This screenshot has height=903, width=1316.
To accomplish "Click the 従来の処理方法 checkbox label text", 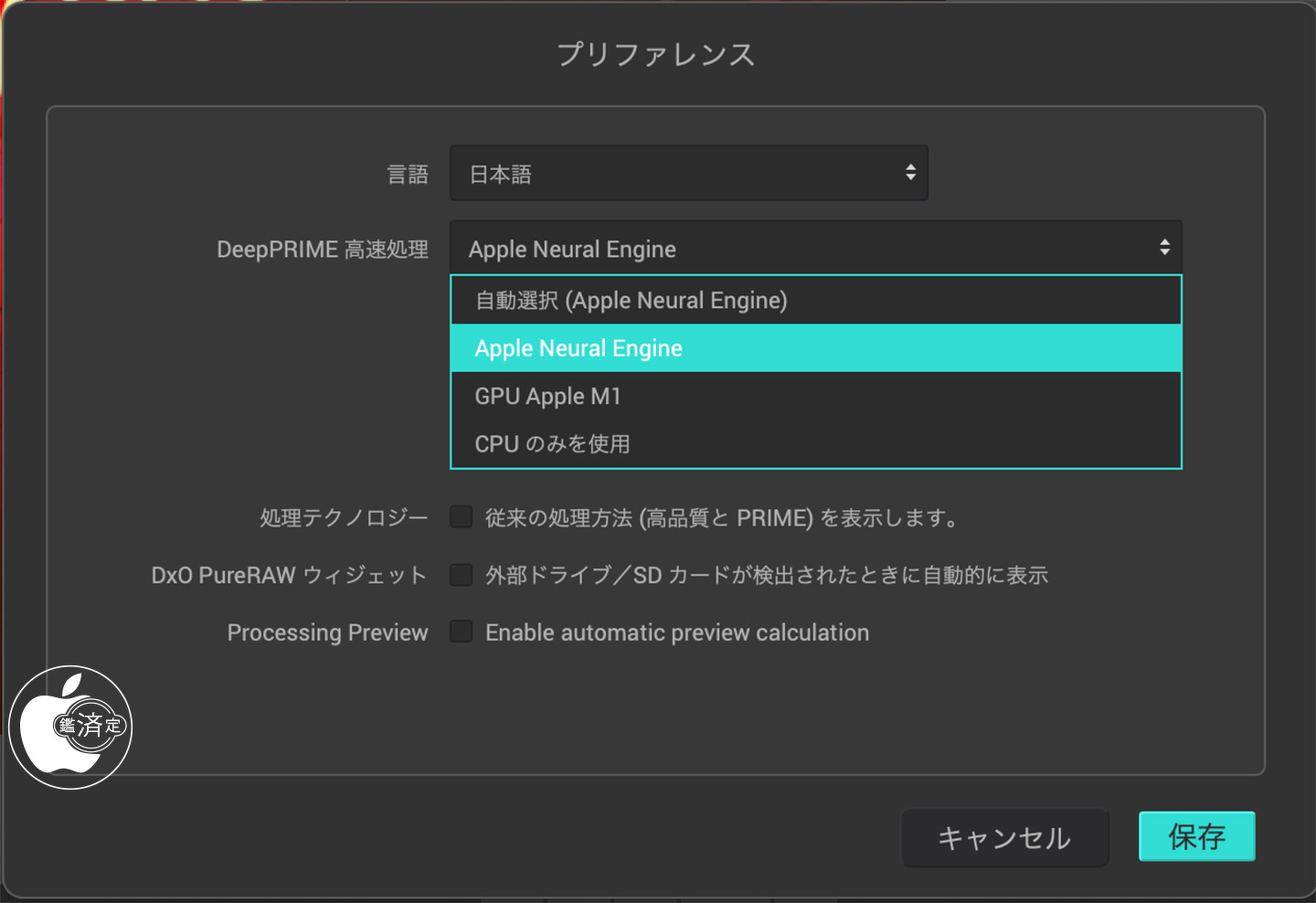I will click(722, 518).
